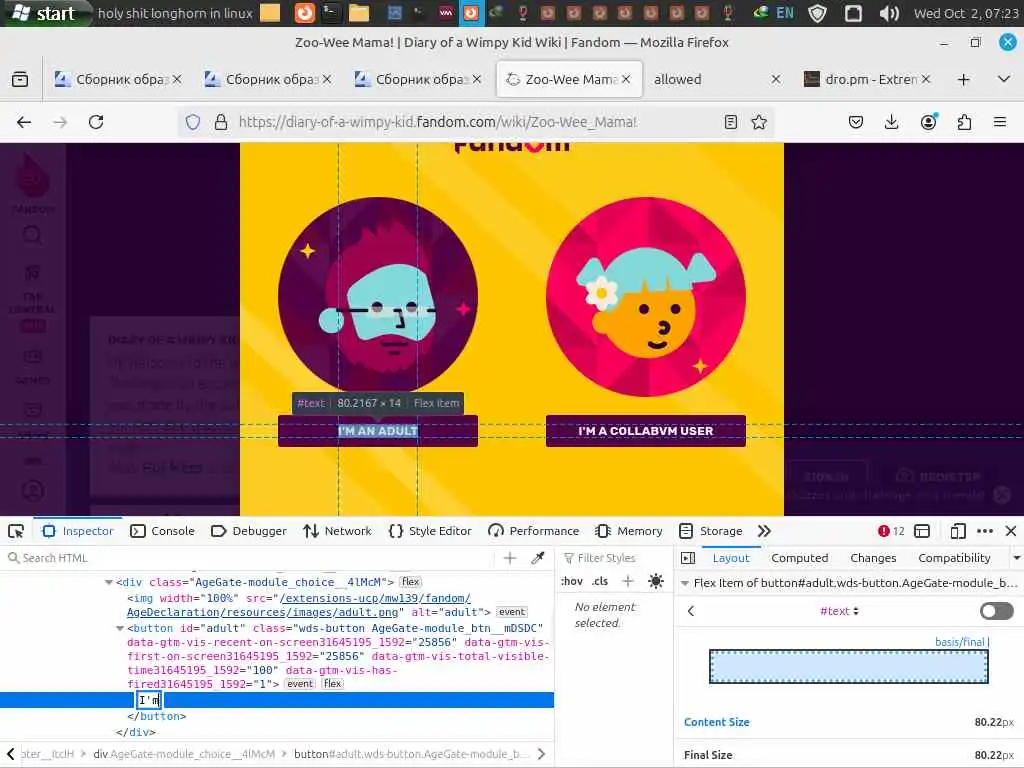
Task: Toggle the .cls class panel
Action: pyautogui.click(x=600, y=581)
